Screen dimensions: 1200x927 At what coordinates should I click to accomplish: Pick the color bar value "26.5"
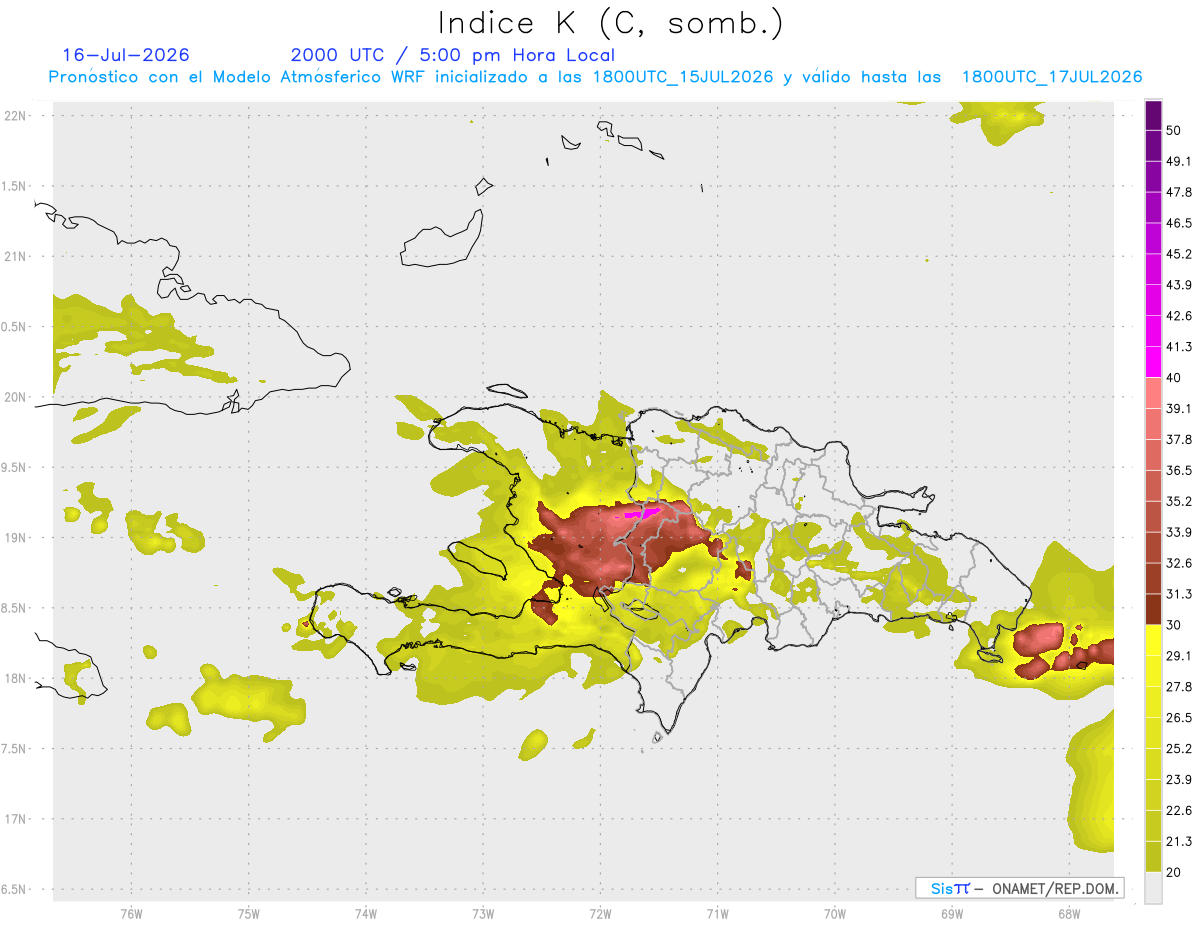coord(1179,718)
